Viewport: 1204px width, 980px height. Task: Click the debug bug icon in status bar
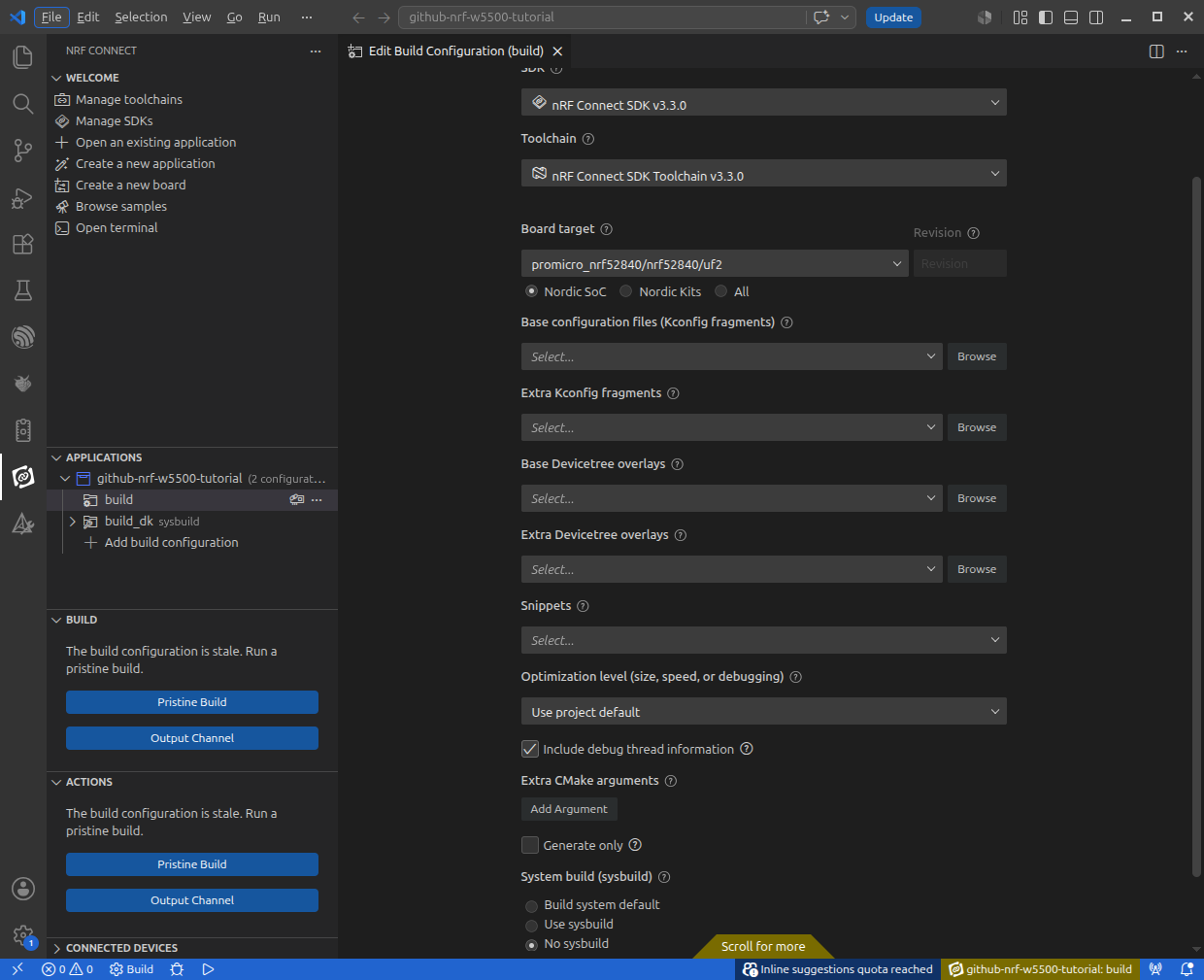(177, 969)
